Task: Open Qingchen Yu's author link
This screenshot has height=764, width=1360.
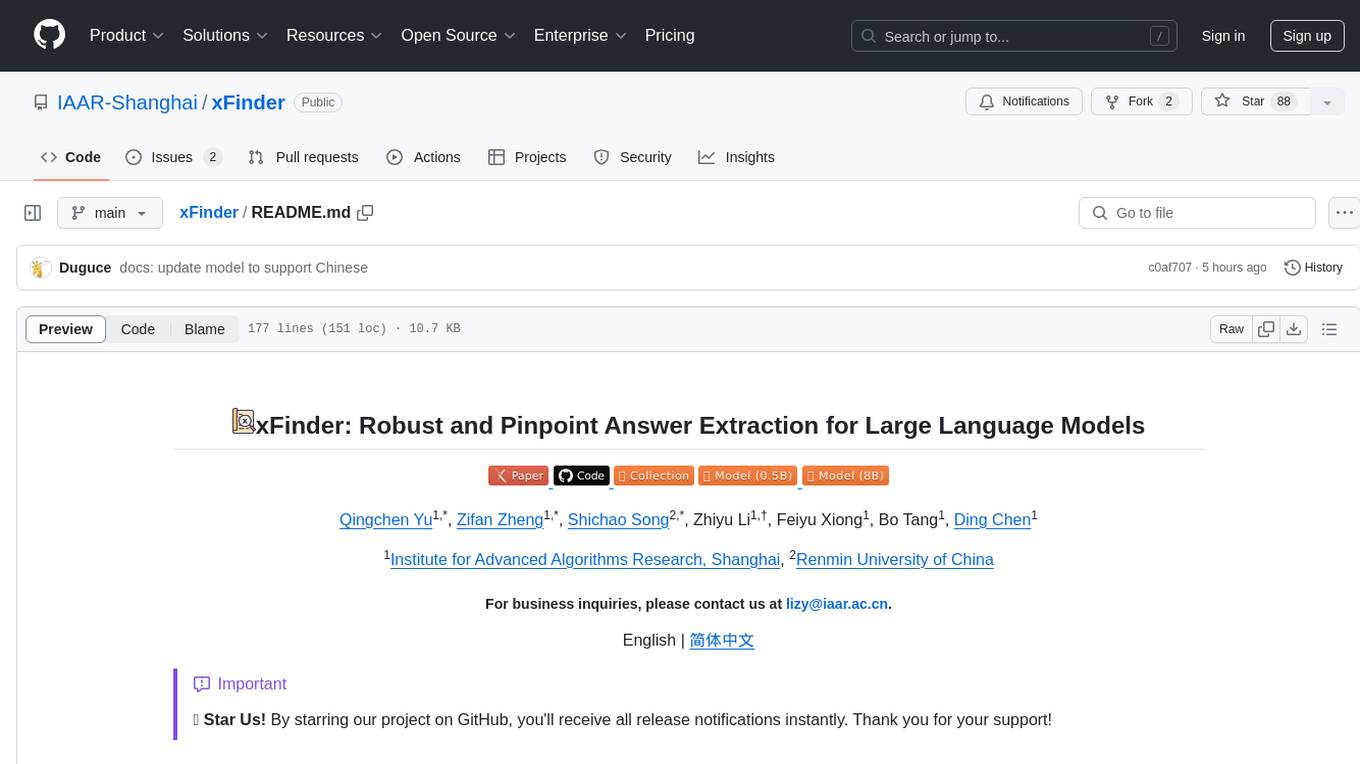Action: [x=386, y=520]
